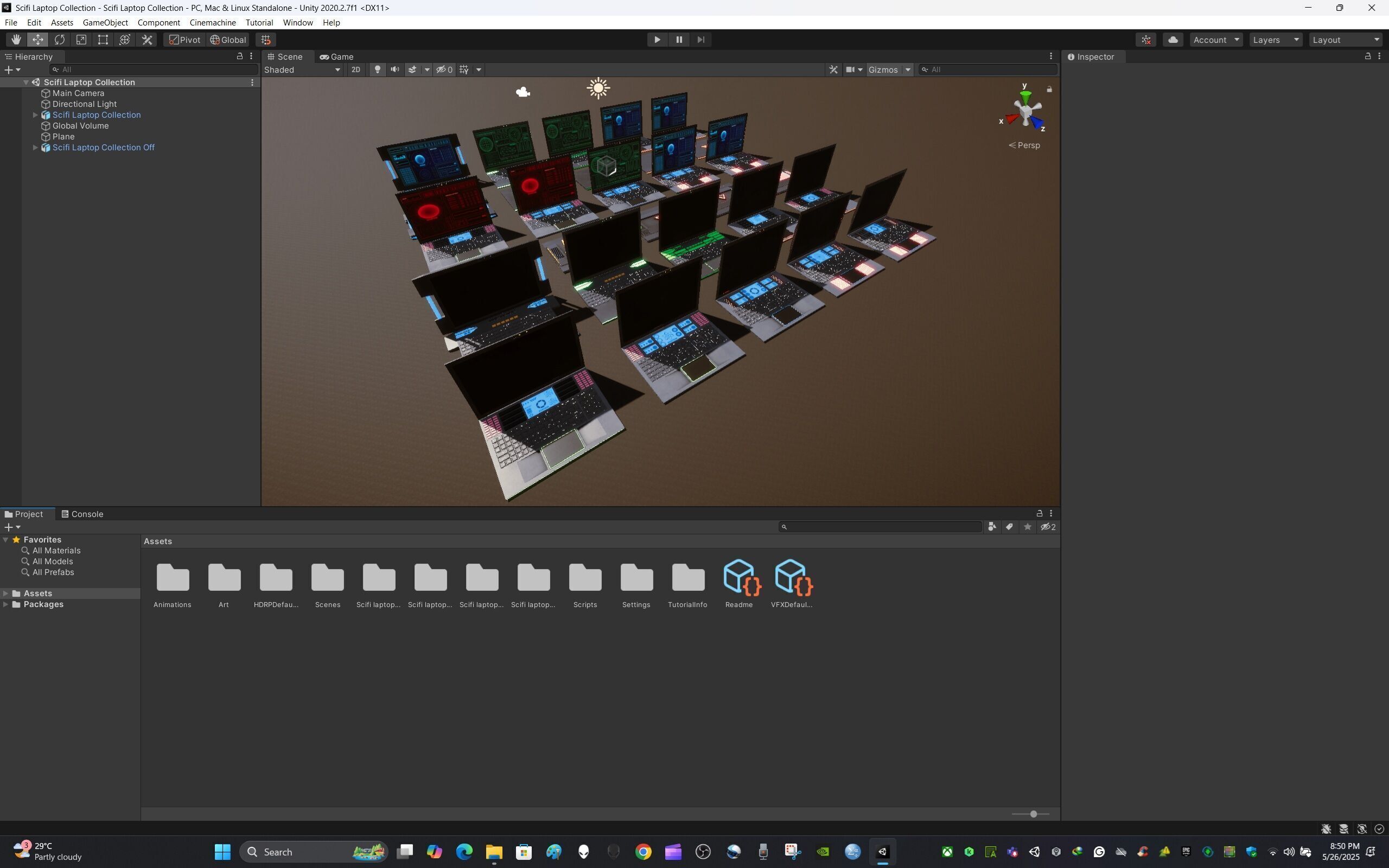Toggle Pivot handle position button
Viewport: 1389px width, 868px height.
pyautogui.click(x=185, y=40)
